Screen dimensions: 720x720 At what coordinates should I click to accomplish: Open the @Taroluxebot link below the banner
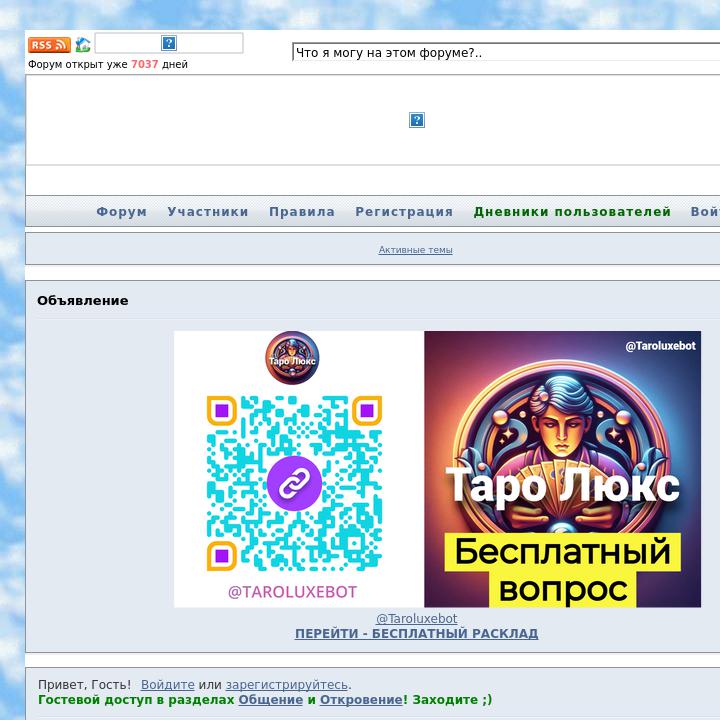pos(416,619)
